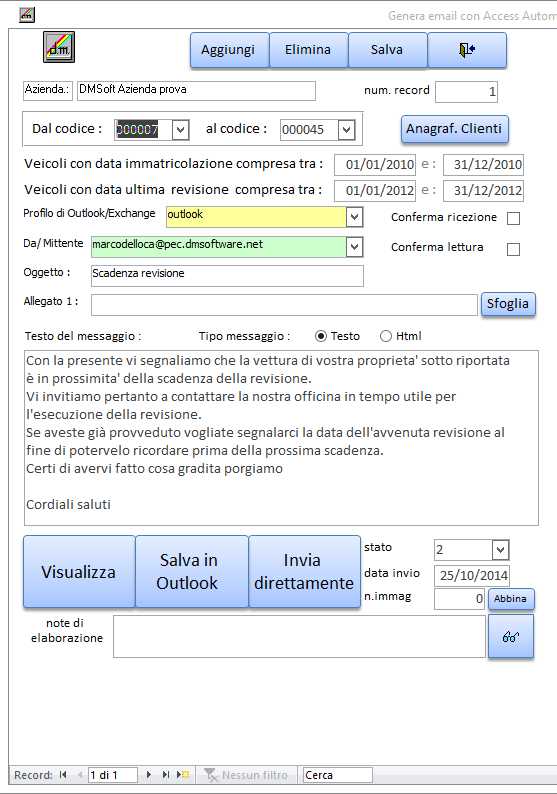Click the immatricolazione start date 01/01/2010
This screenshot has height=794, width=557.
tap(375, 165)
